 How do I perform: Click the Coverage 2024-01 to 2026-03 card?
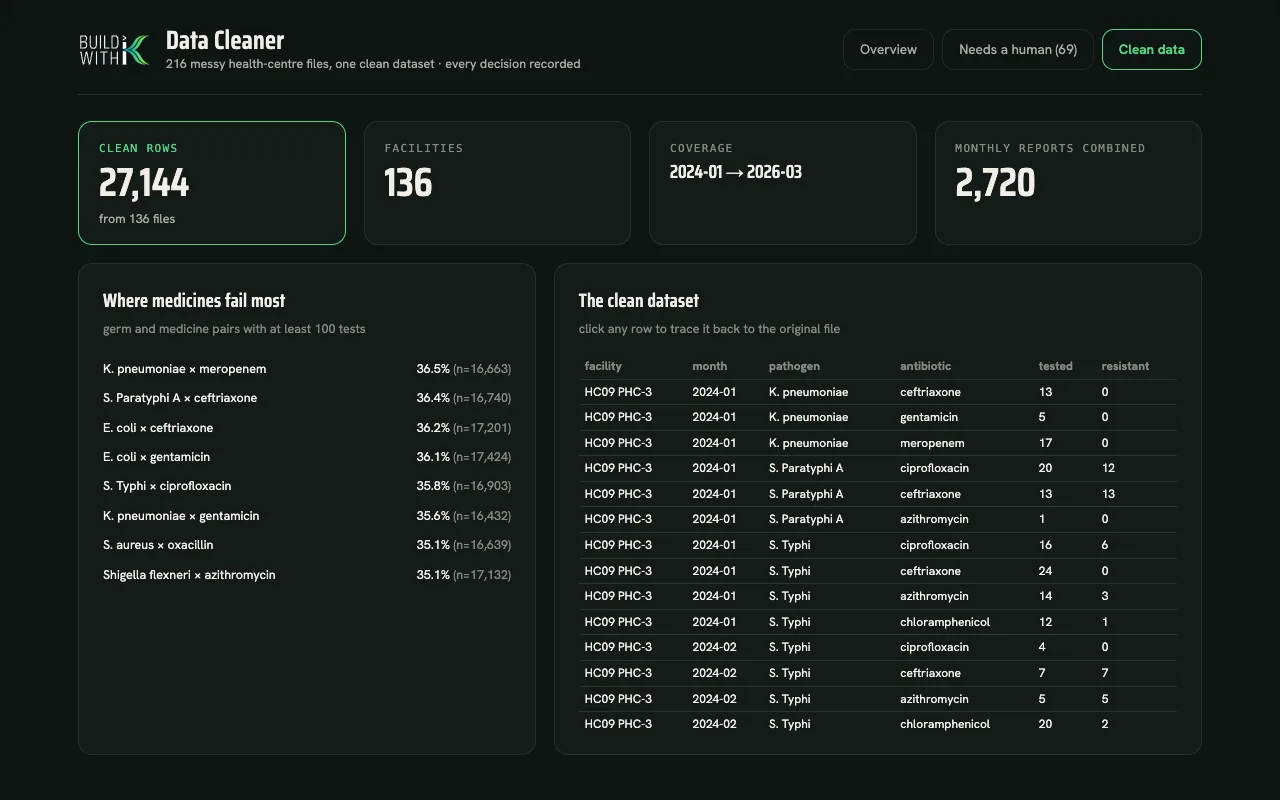click(x=783, y=183)
